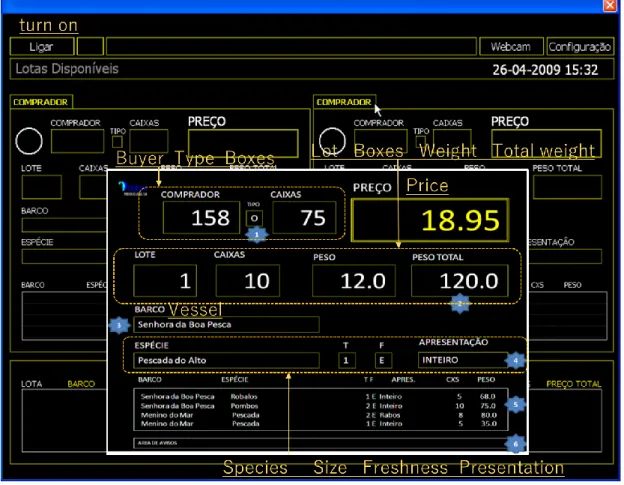The height and width of the screenshot is (485, 624).
Task: Click the overlay TIPO box showing o
Action: point(255,219)
